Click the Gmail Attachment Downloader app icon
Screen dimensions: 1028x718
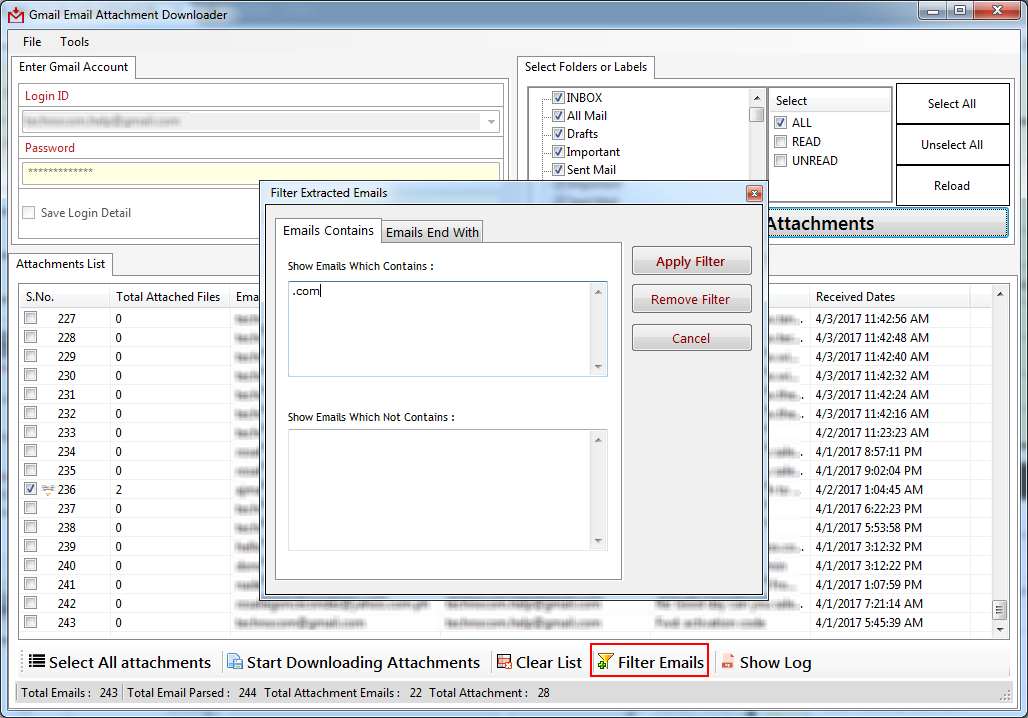[x=16, y=14]
